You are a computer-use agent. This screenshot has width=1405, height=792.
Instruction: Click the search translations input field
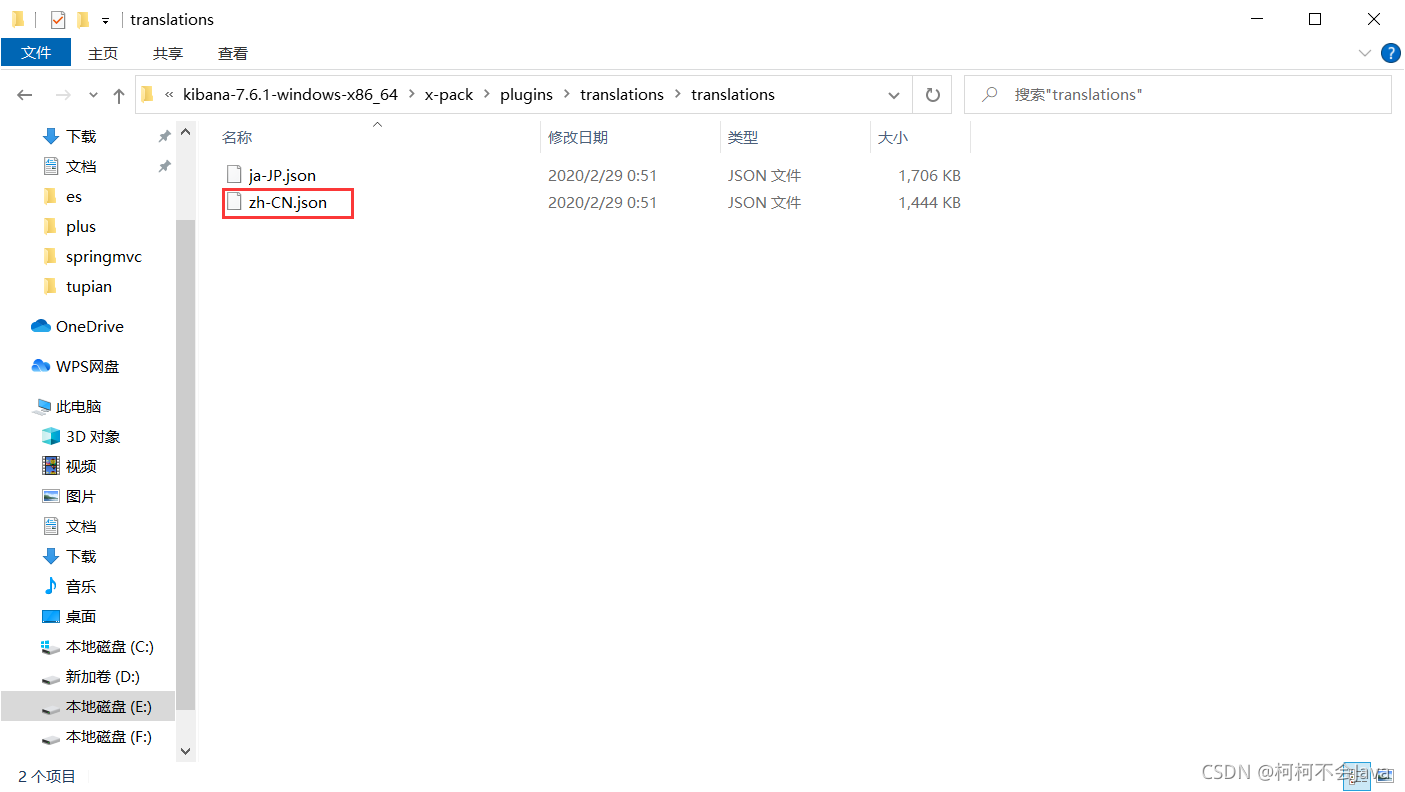pyautogui.click(x=1177, y=95)
